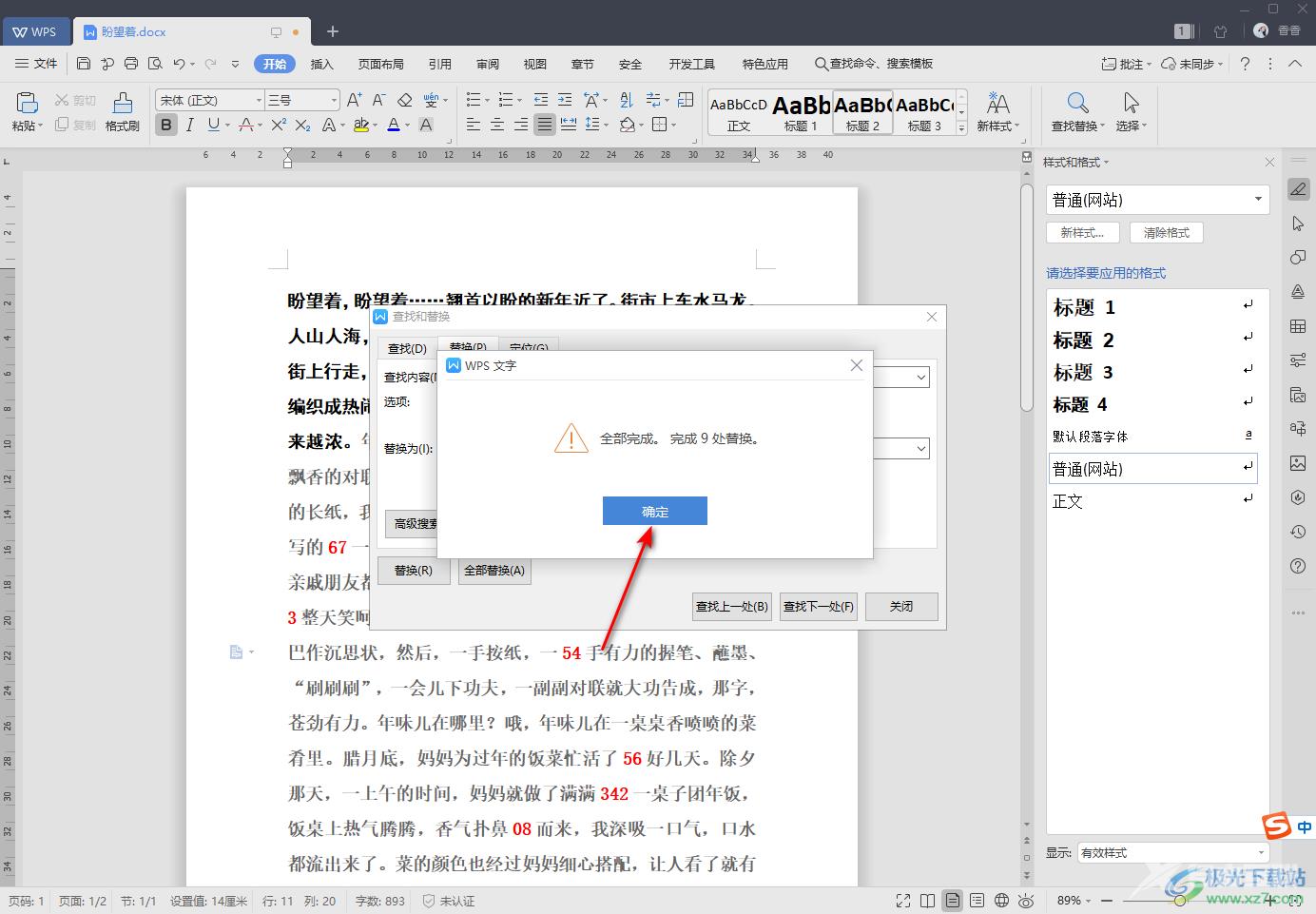Expand the line spacing dropdown arrow
1316x914 pixels.
point(607,126)
